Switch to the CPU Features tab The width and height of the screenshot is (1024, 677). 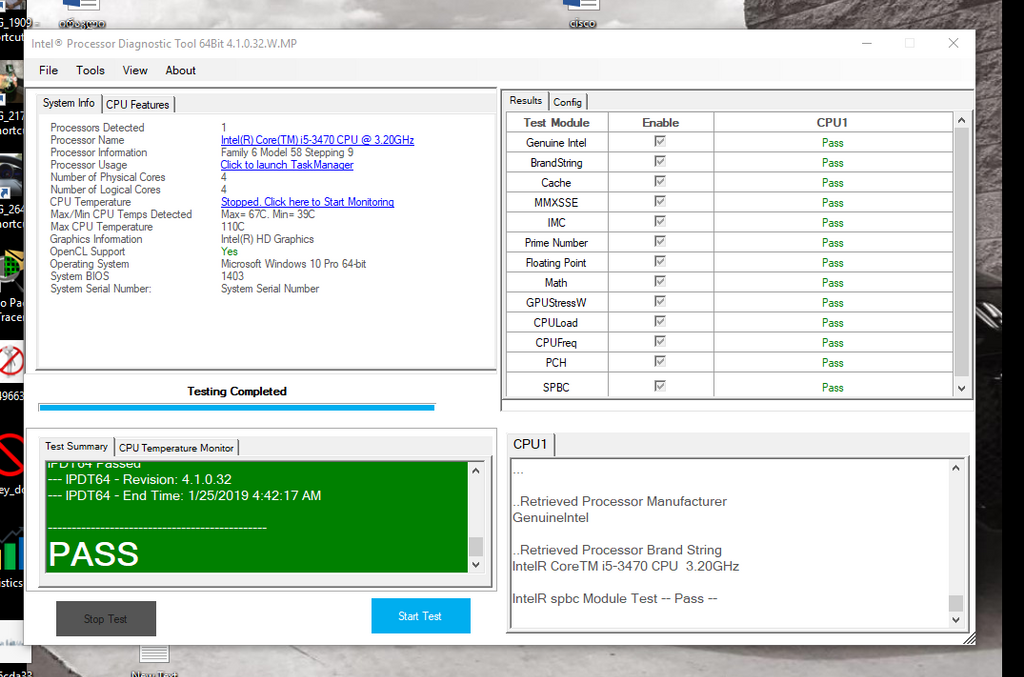(138, 104)
